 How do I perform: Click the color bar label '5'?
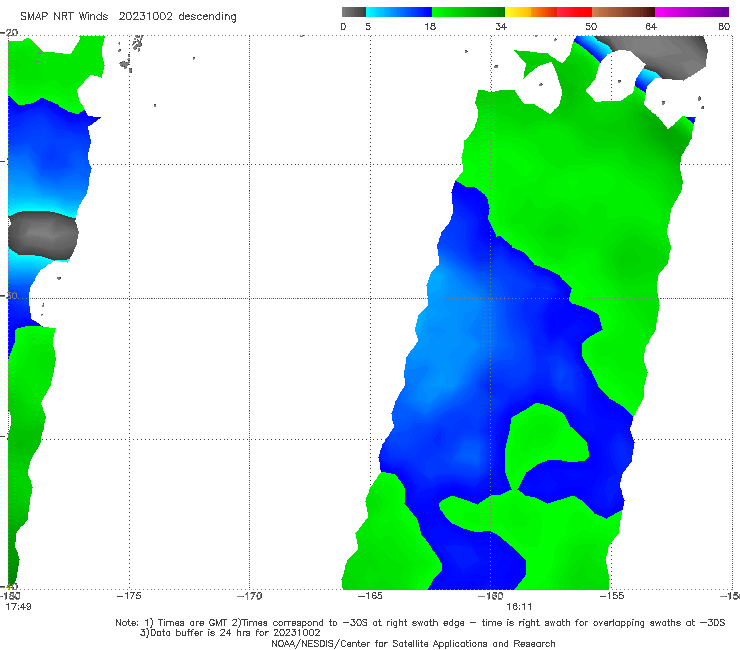[x=368, y=26]
